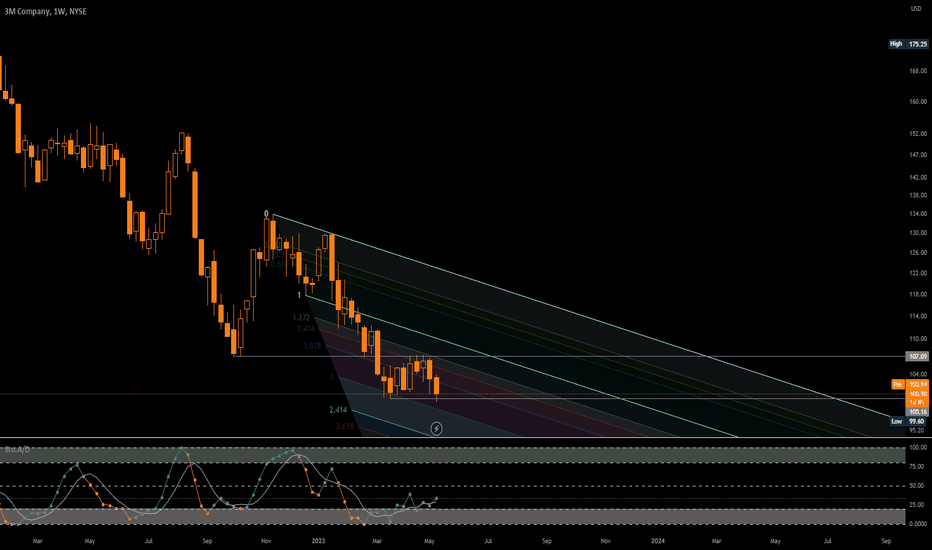Click the 2024 date on time axis
The image size is (932, 550).
tap(658, 541)
